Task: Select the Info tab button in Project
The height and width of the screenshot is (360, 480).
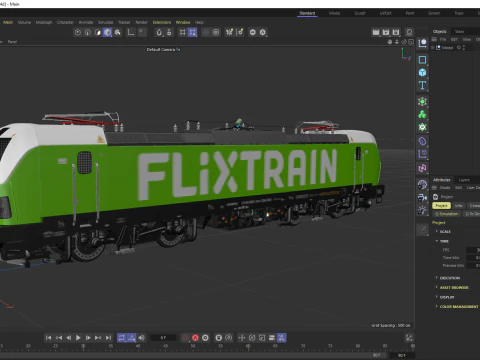Action: pyautogui.click(x=459, y=206)
